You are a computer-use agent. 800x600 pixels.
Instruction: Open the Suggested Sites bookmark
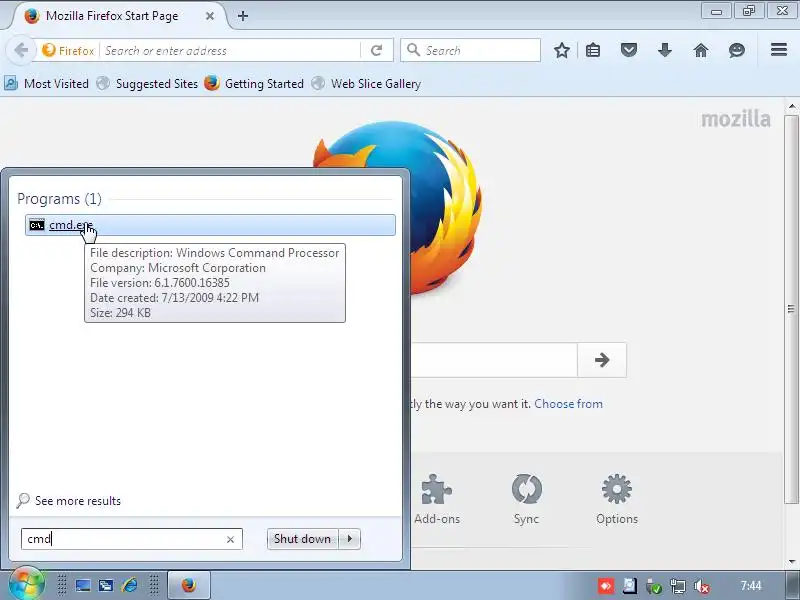(x=147, y=83)
